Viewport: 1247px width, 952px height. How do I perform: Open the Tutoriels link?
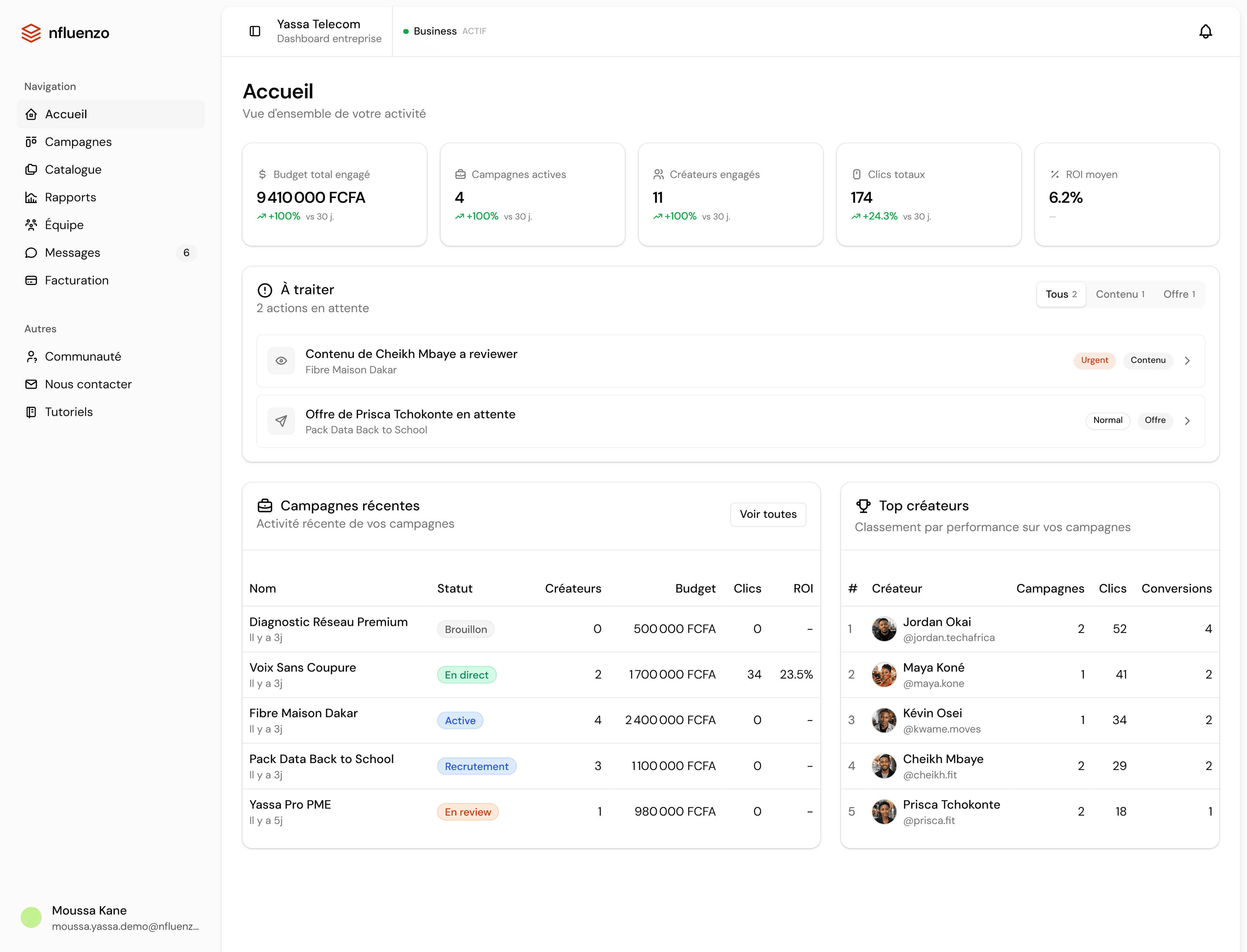[x=110, y=412]
